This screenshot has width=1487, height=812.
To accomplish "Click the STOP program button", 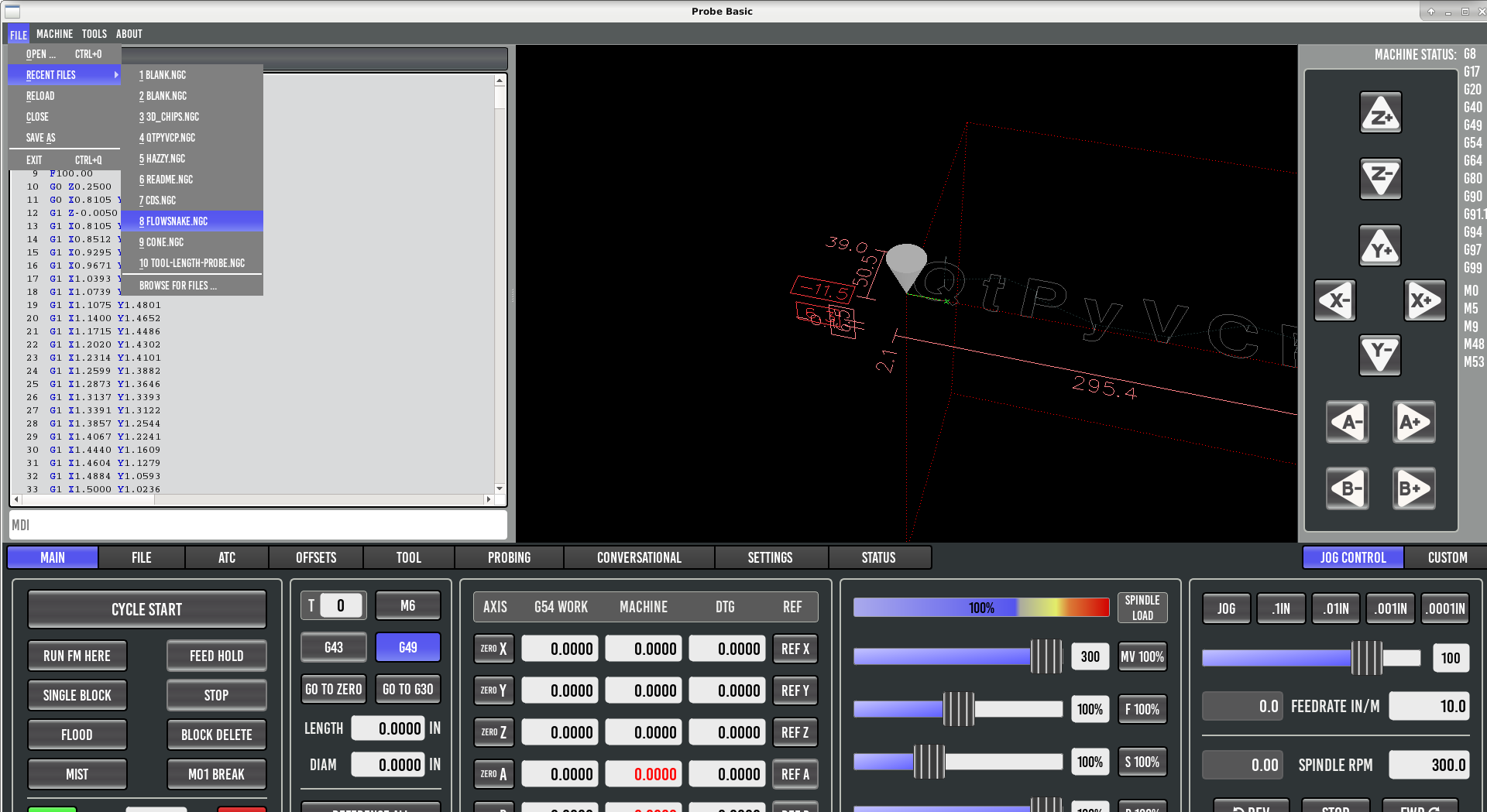I will (217, 695).
